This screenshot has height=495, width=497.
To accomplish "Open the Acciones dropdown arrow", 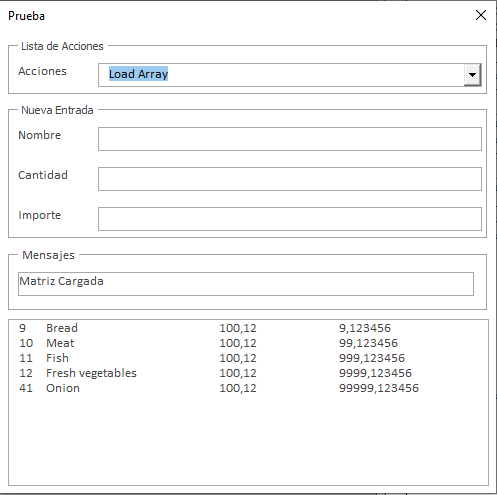I will (472, 75).
